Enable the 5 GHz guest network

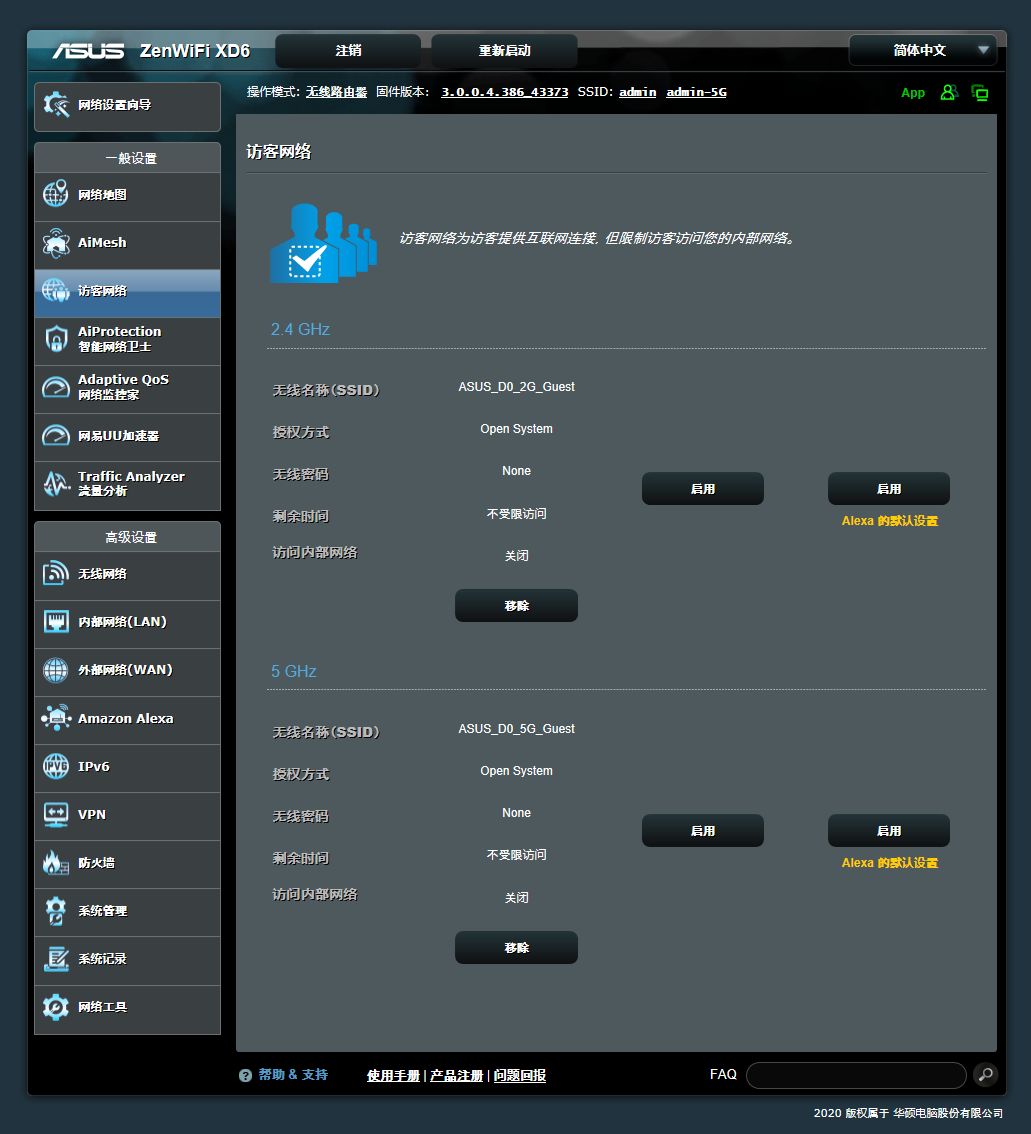tap(703, 831)
